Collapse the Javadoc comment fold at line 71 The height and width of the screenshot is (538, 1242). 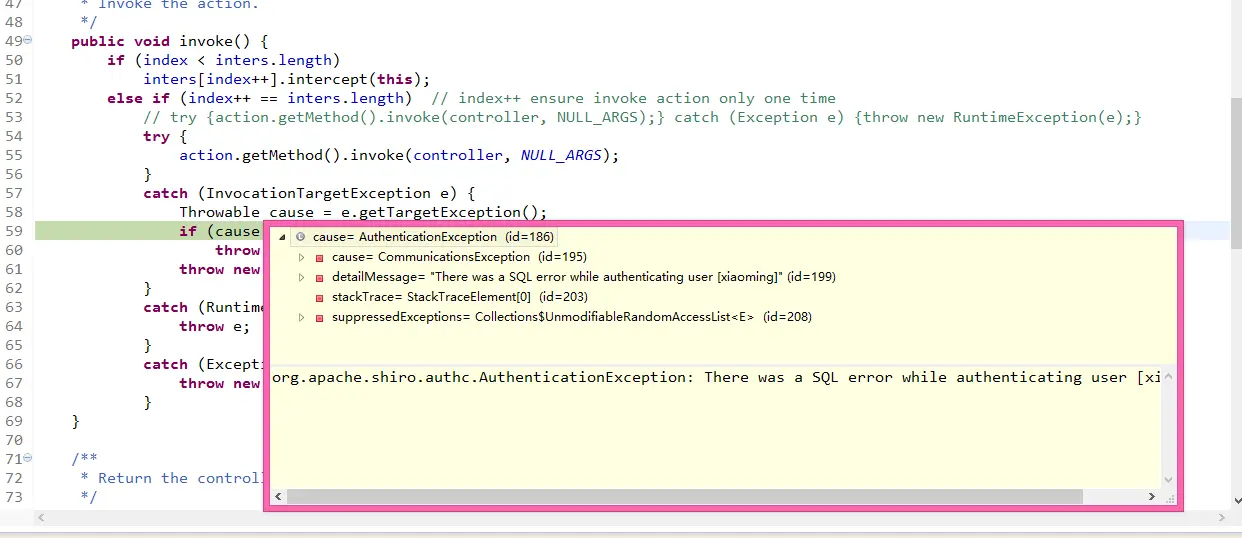27,459
